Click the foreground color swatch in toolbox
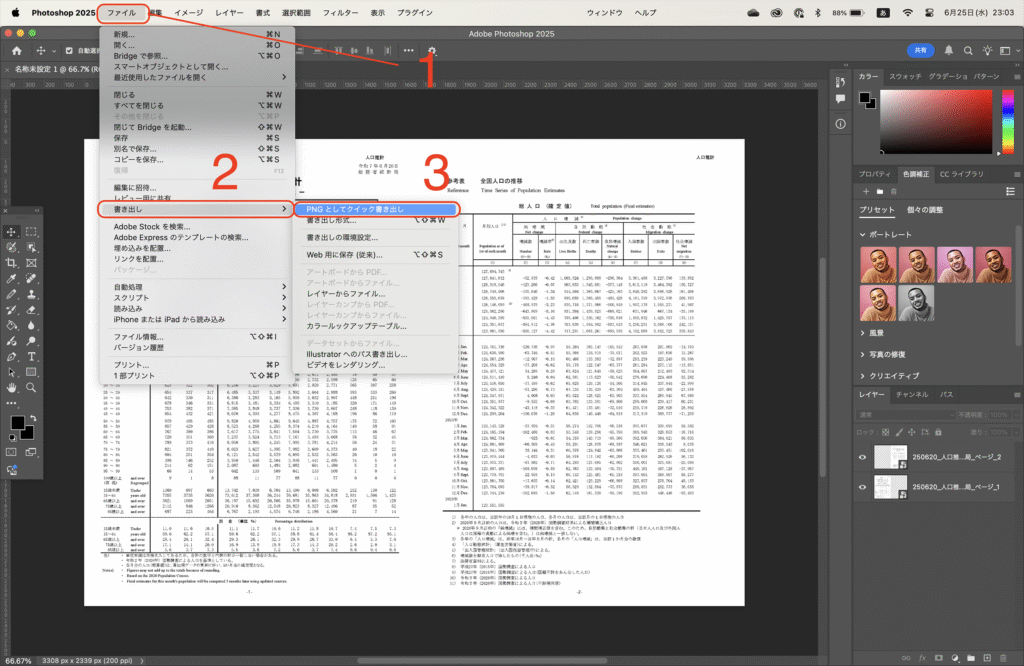This screenshot has width=1024, height=666. point(16,422)
